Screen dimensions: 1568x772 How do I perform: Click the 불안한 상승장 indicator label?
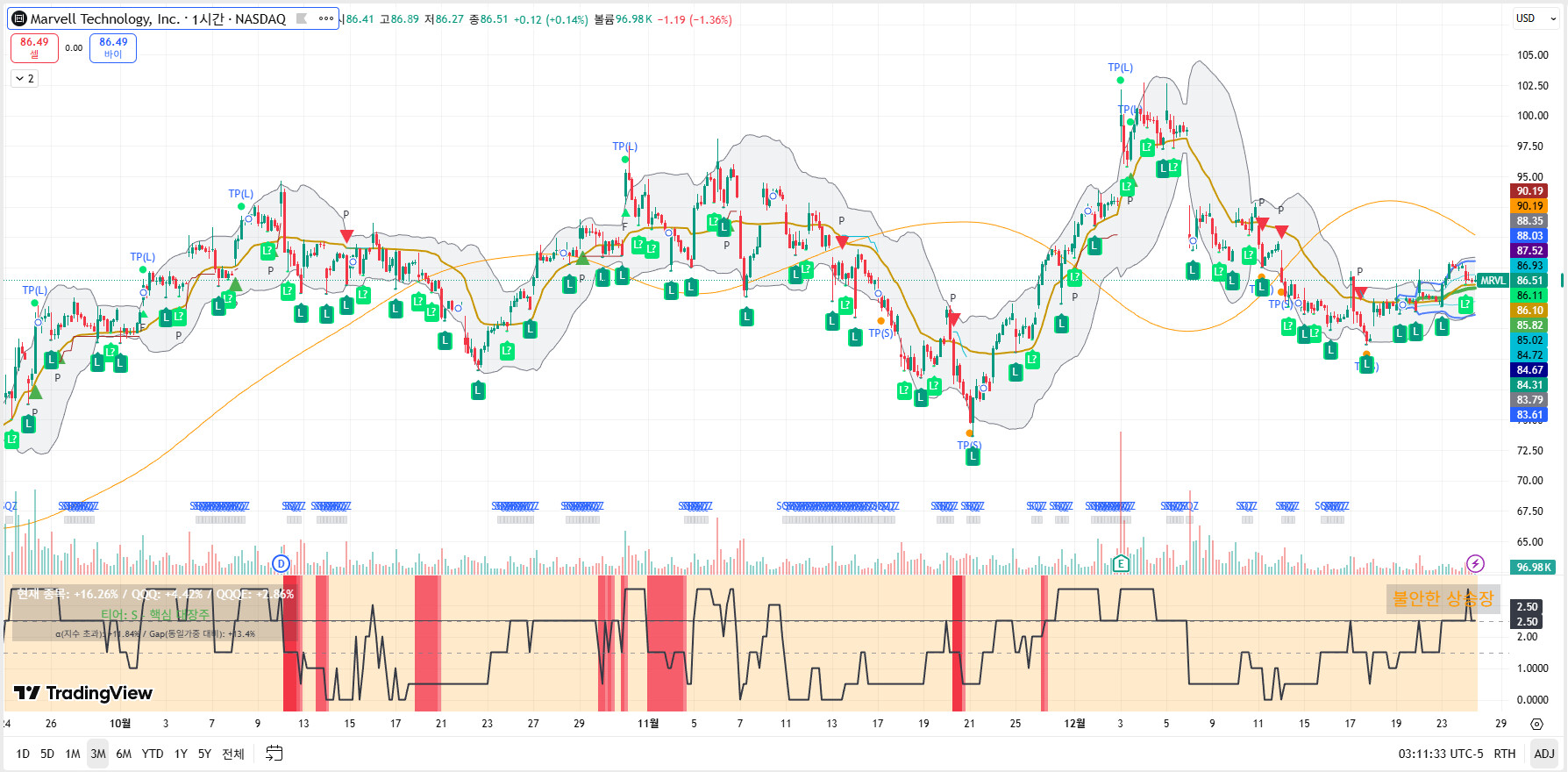coord(1443,598)
